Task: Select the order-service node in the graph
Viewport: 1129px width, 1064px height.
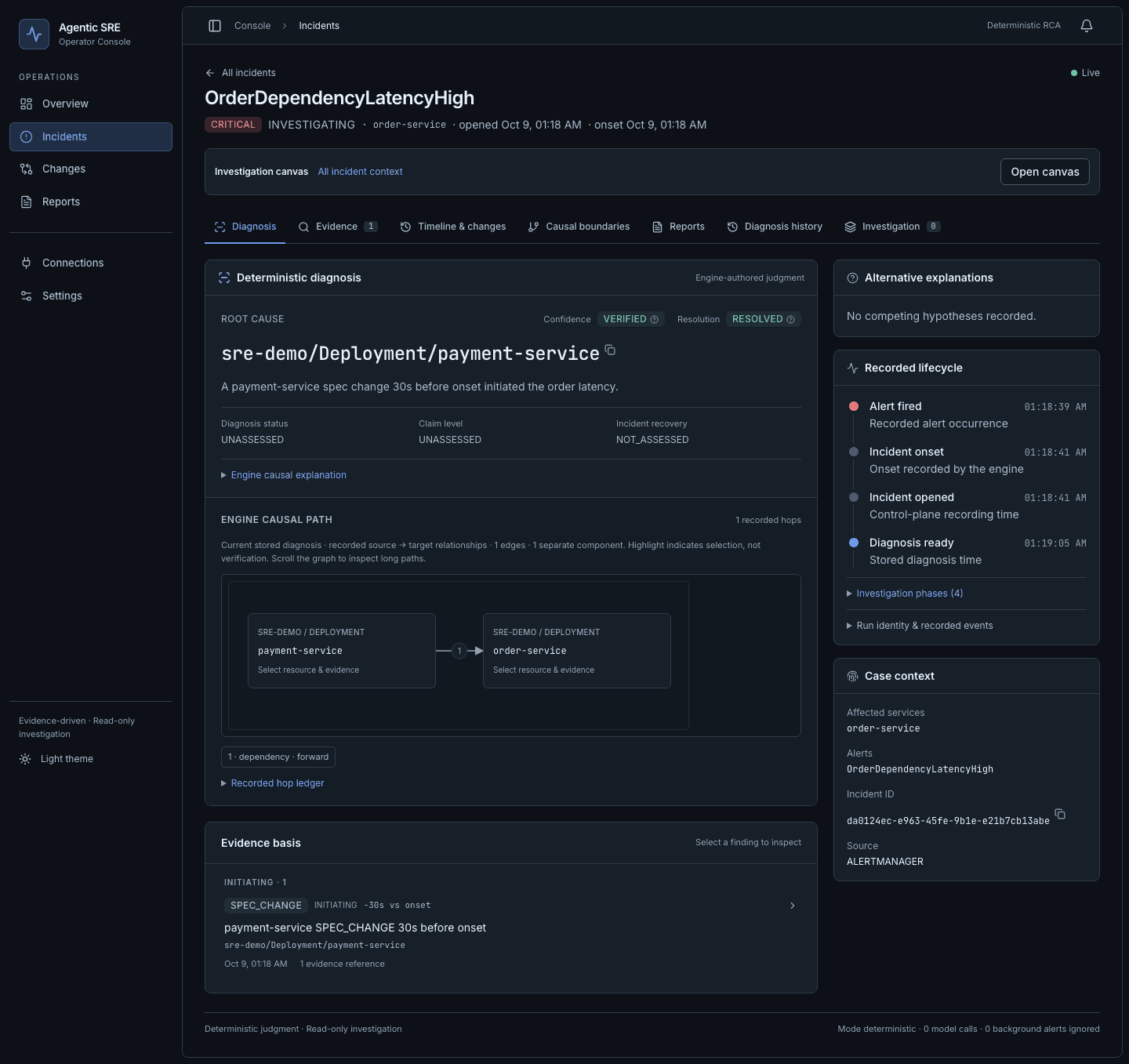Action: [577, 651]
